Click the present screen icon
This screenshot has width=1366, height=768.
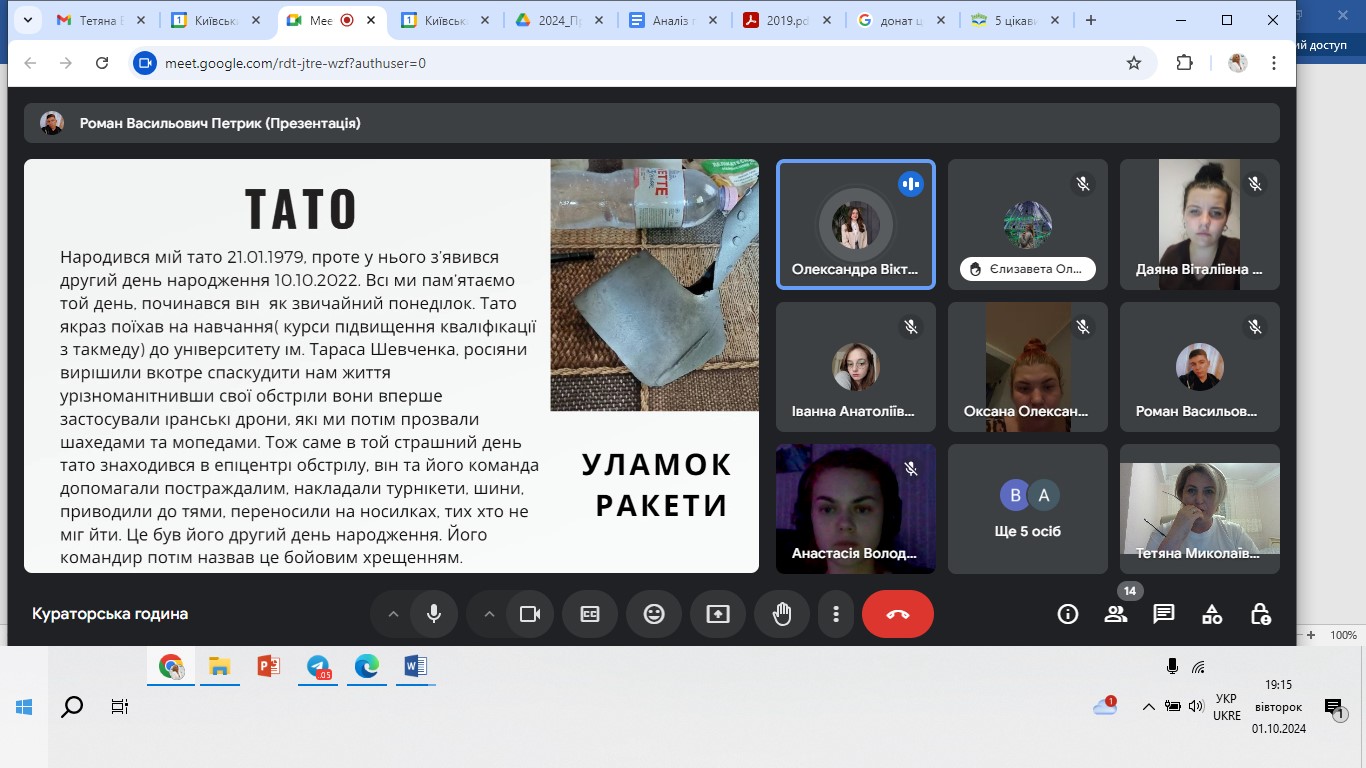(718, 614)
